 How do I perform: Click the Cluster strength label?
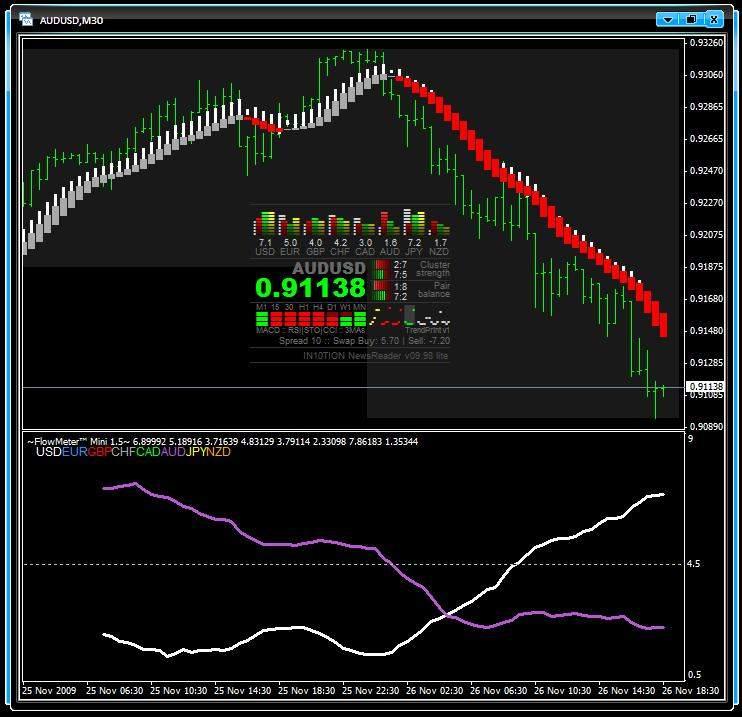(433, 269)
